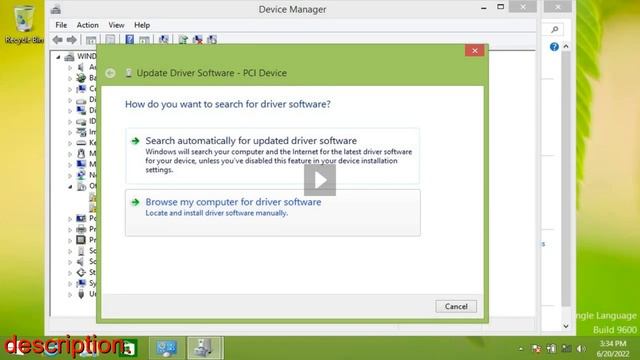Select the Batteries category icon
The image size is (640, 360).
(81, 78)
